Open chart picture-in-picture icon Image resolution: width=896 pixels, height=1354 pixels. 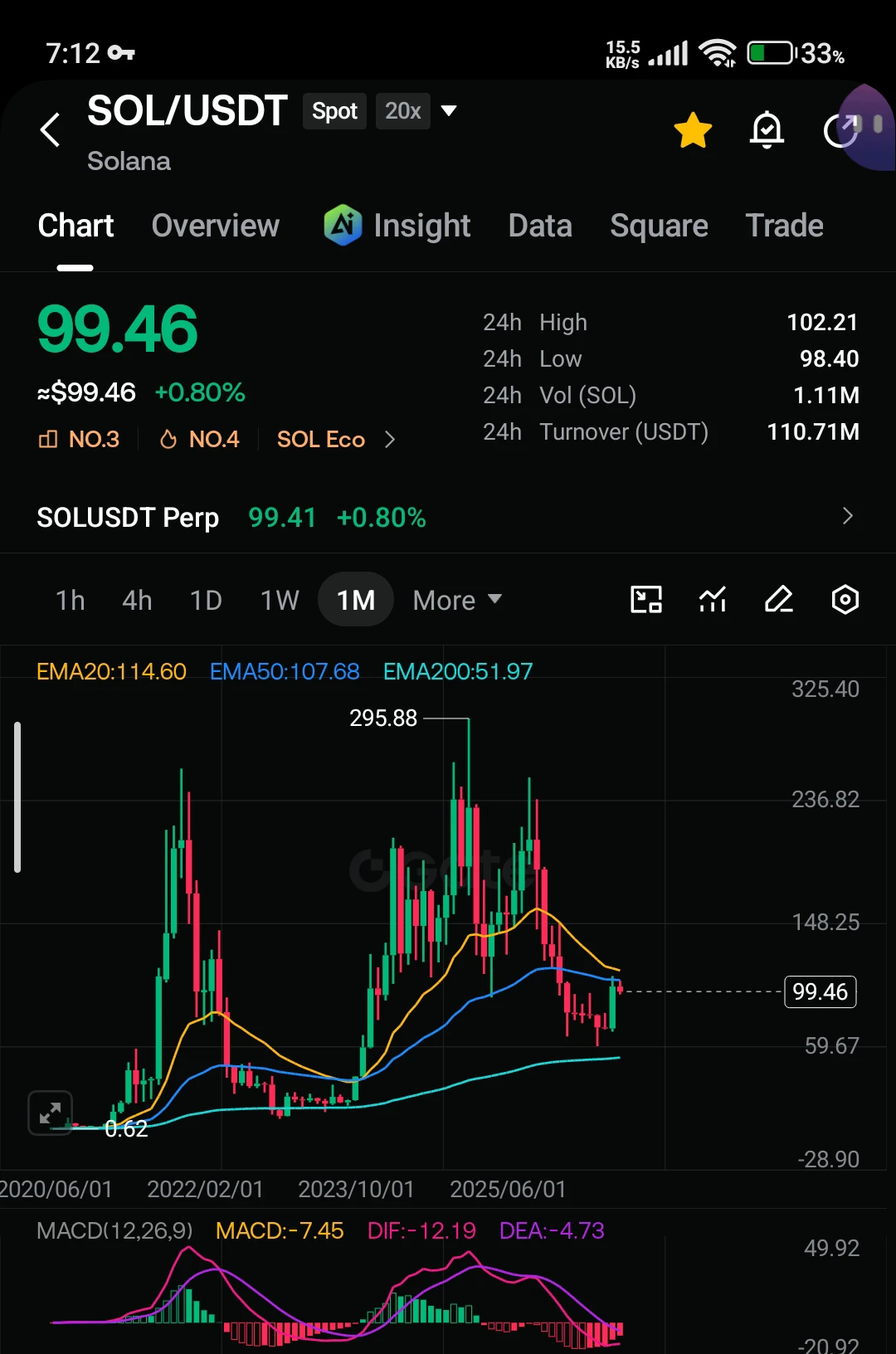pyautogui.click(x=646, y=599)
